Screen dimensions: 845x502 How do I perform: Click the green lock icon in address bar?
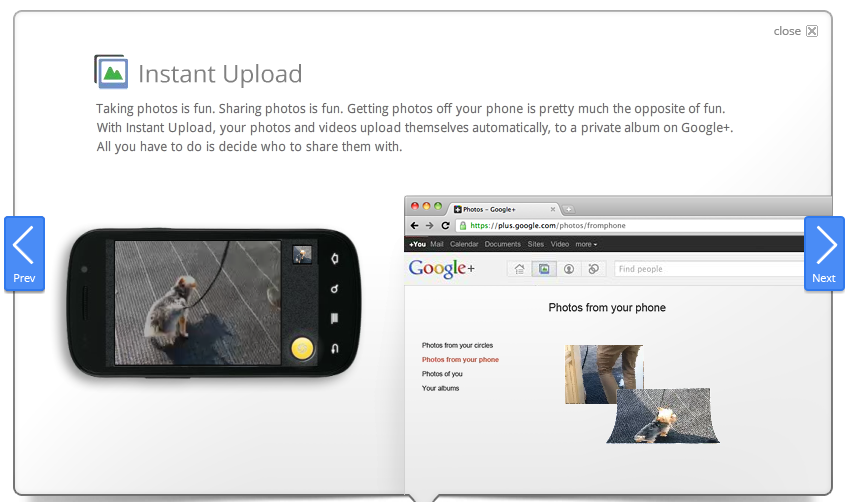[462, 226]
